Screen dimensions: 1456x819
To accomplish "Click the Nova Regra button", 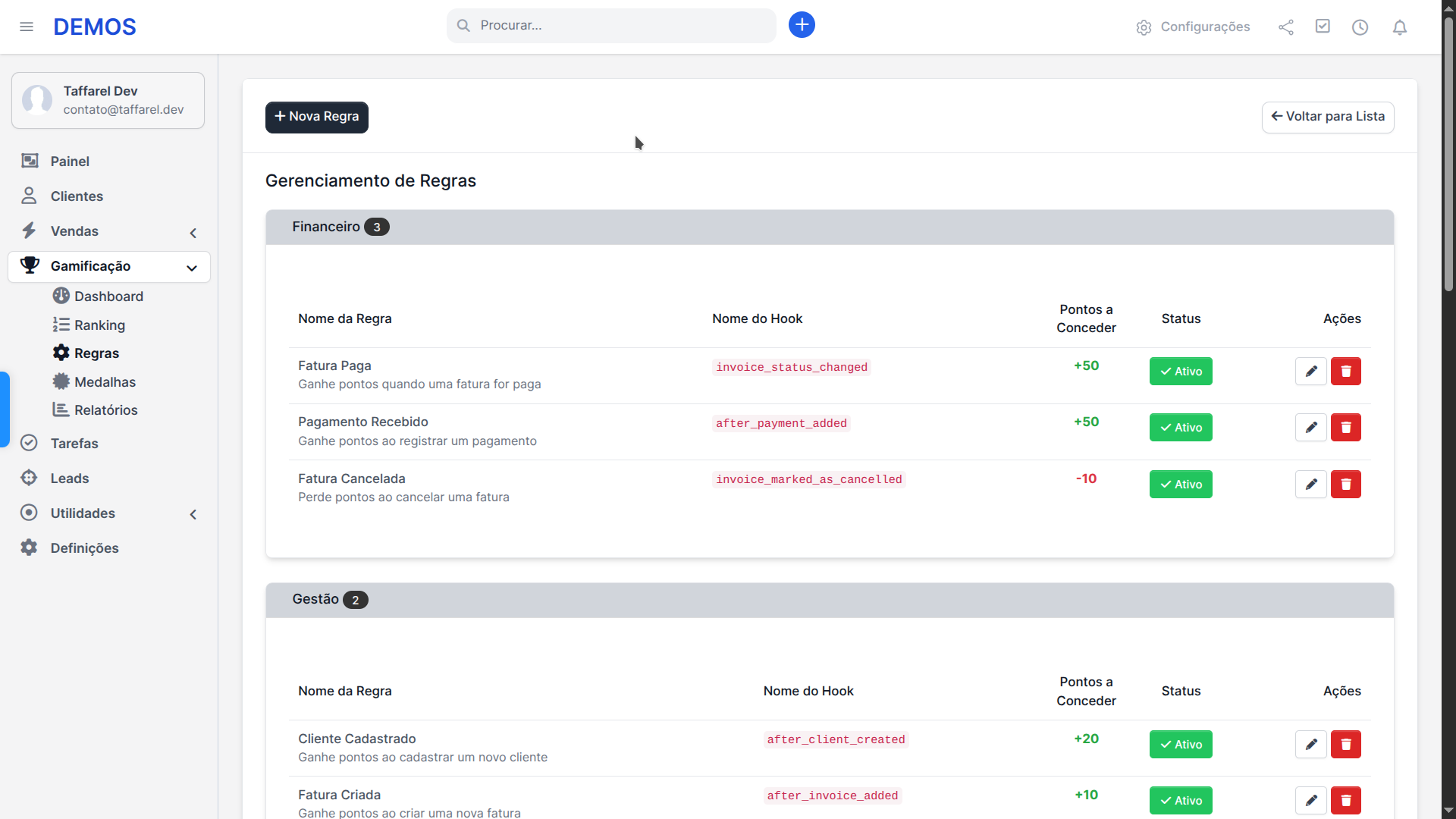I will [316, 117].
